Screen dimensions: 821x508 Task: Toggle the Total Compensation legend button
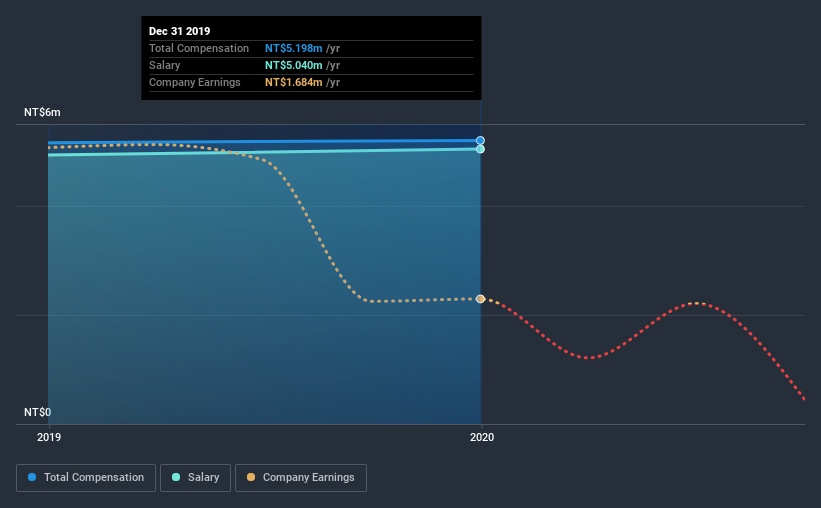coord(86,478)
